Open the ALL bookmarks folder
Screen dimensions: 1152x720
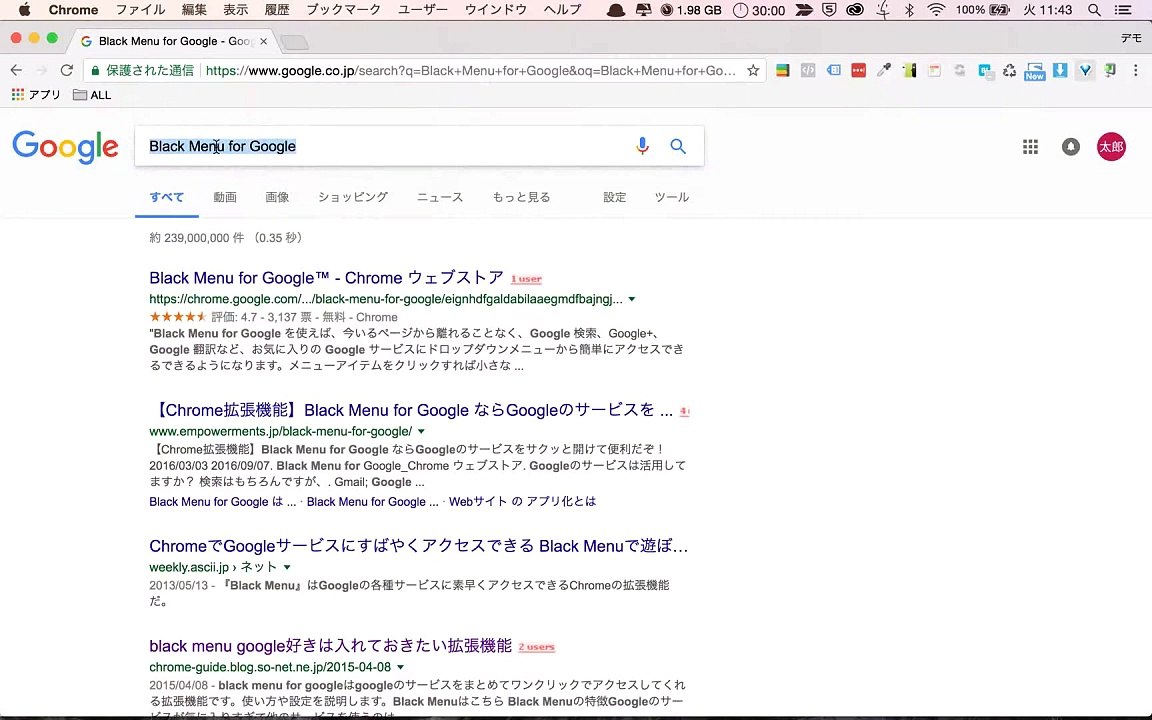coord(92,95)
